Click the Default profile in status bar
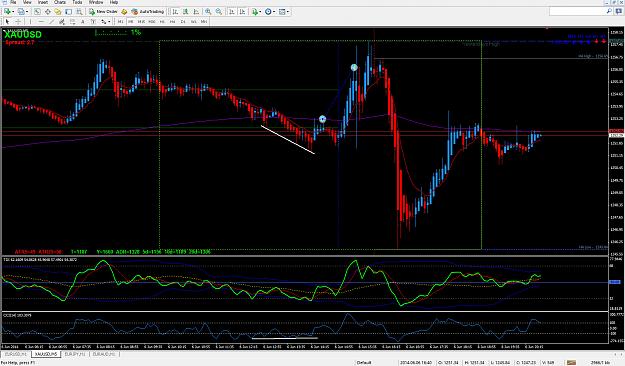The image size is (625, 366). [x=364, y=362]
